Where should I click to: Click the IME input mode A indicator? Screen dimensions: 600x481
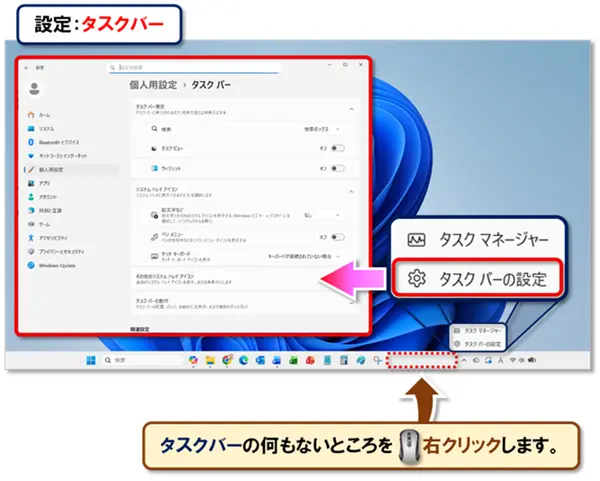(501, 360)
